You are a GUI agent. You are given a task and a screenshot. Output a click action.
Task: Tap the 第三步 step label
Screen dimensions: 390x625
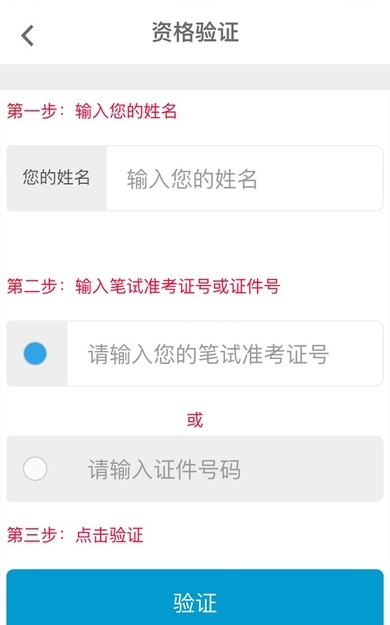pyautogui.click(x=32, y=535)
